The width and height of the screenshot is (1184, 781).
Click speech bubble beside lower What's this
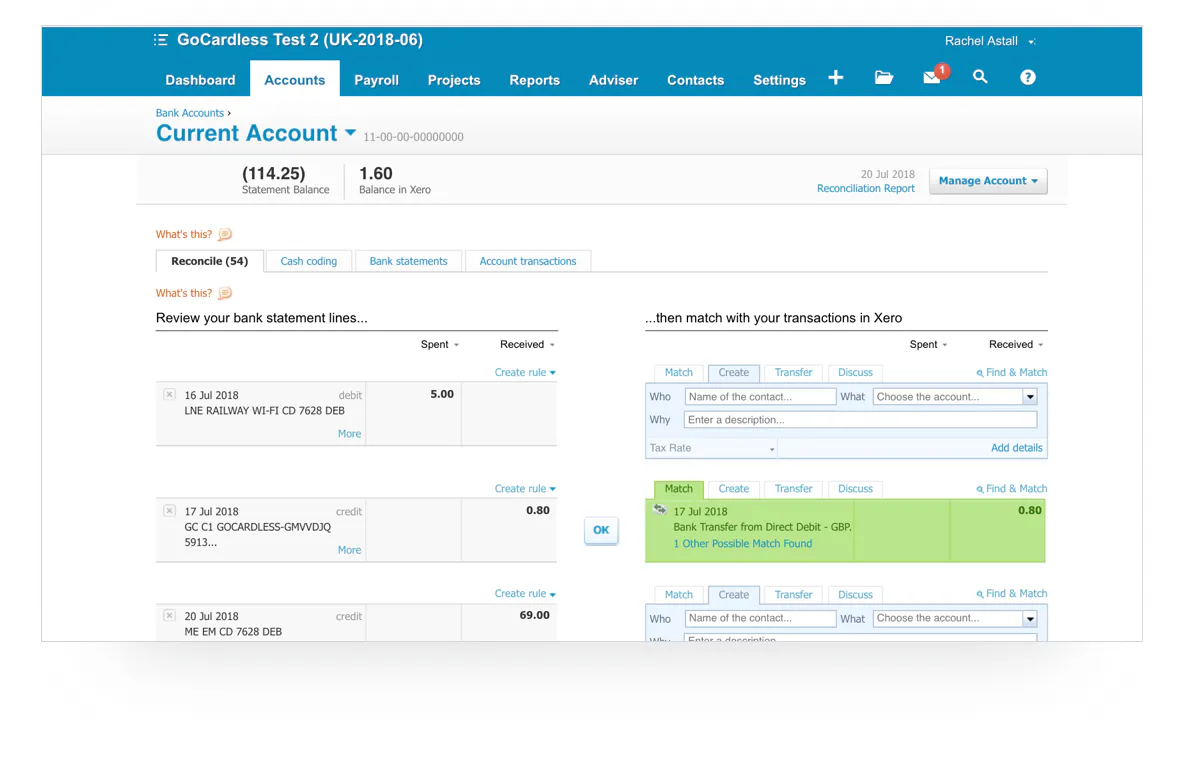tap(225, 293)
